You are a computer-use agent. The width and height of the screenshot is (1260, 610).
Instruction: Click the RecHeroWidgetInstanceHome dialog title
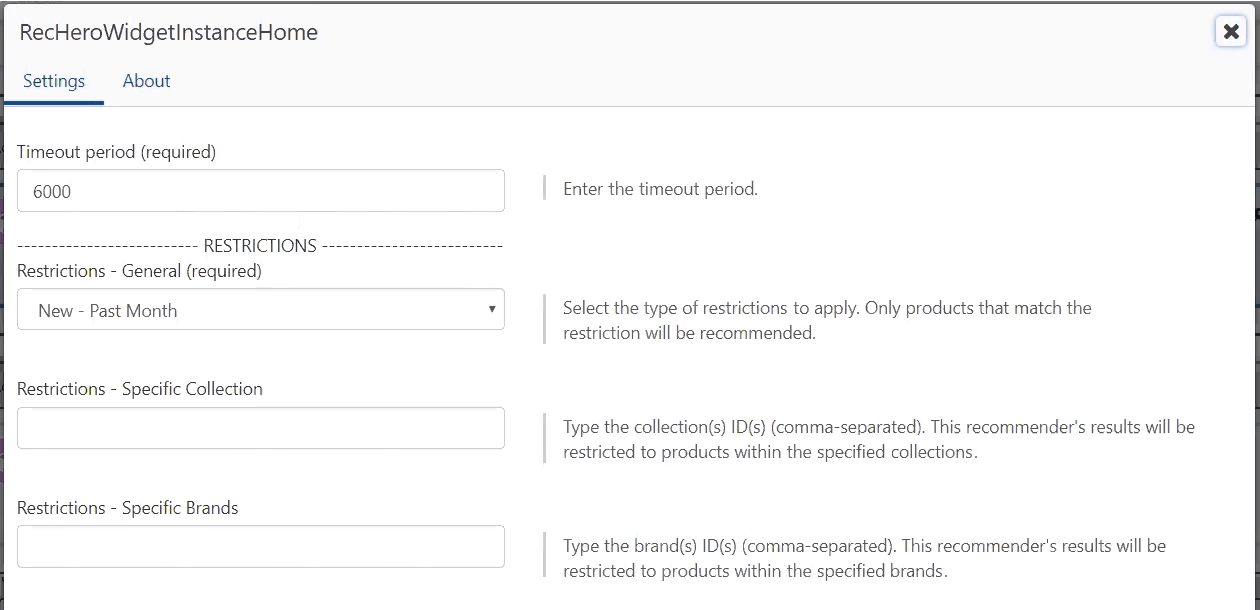tap(168, 32)
